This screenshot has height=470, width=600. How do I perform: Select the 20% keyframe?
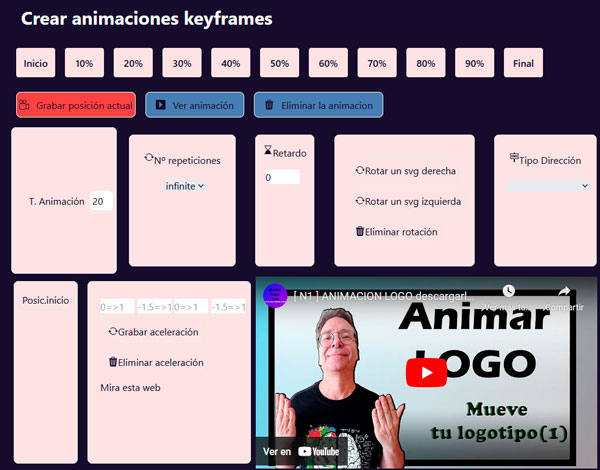point(133,63)
